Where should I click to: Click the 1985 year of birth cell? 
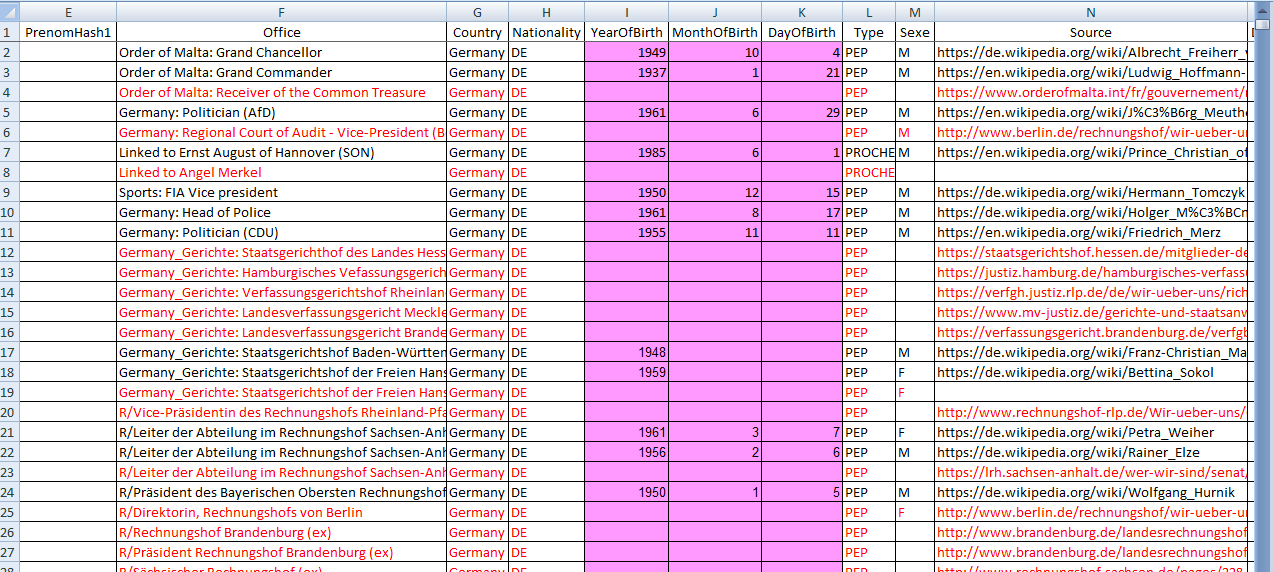coord(626,152)
